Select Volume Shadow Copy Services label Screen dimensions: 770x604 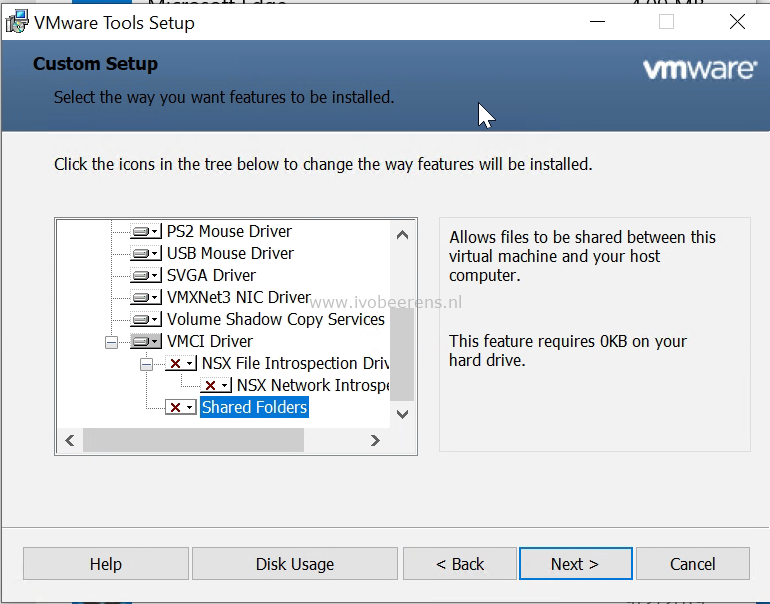tap(275, 320)
